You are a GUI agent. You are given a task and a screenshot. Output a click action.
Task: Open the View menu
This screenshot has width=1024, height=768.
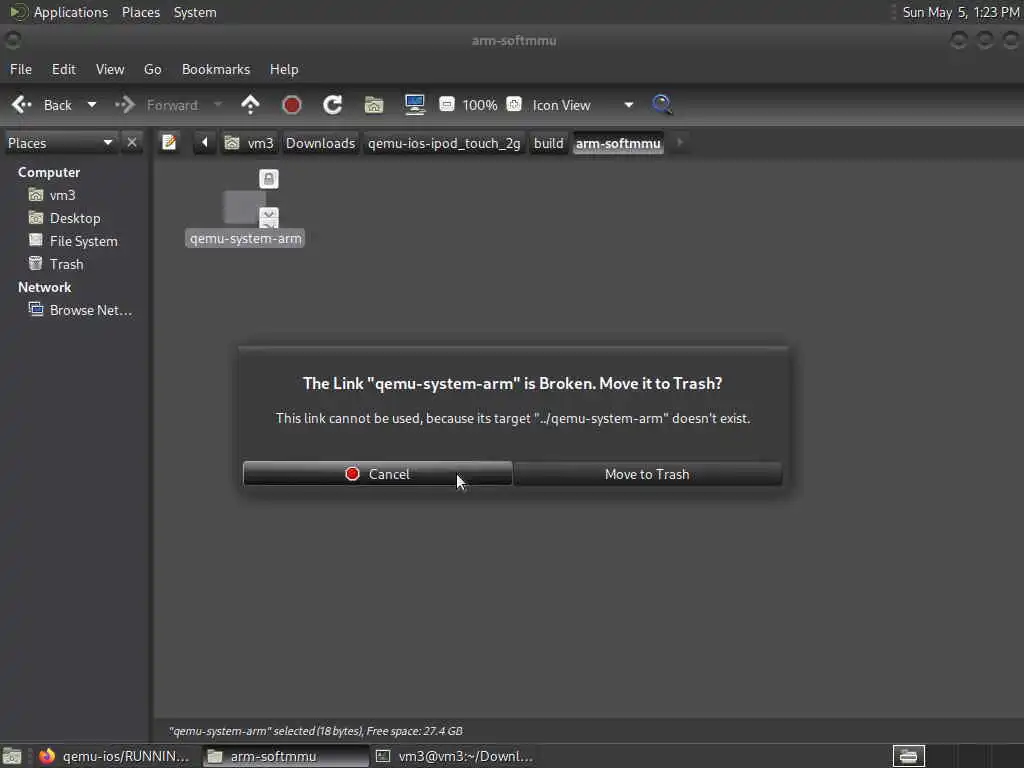pyautogui.click(x=110, y=69)
